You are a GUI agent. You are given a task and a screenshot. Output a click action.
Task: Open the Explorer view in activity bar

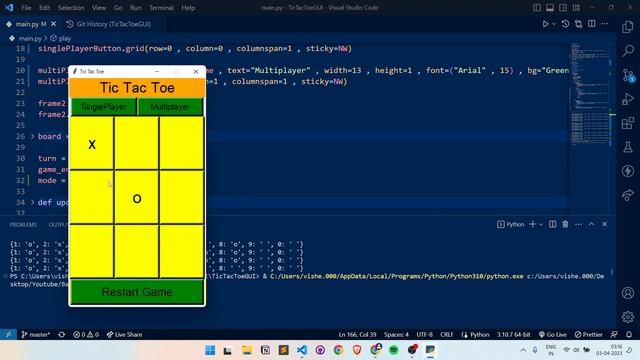pyautogui.click(x=628, y=27)
